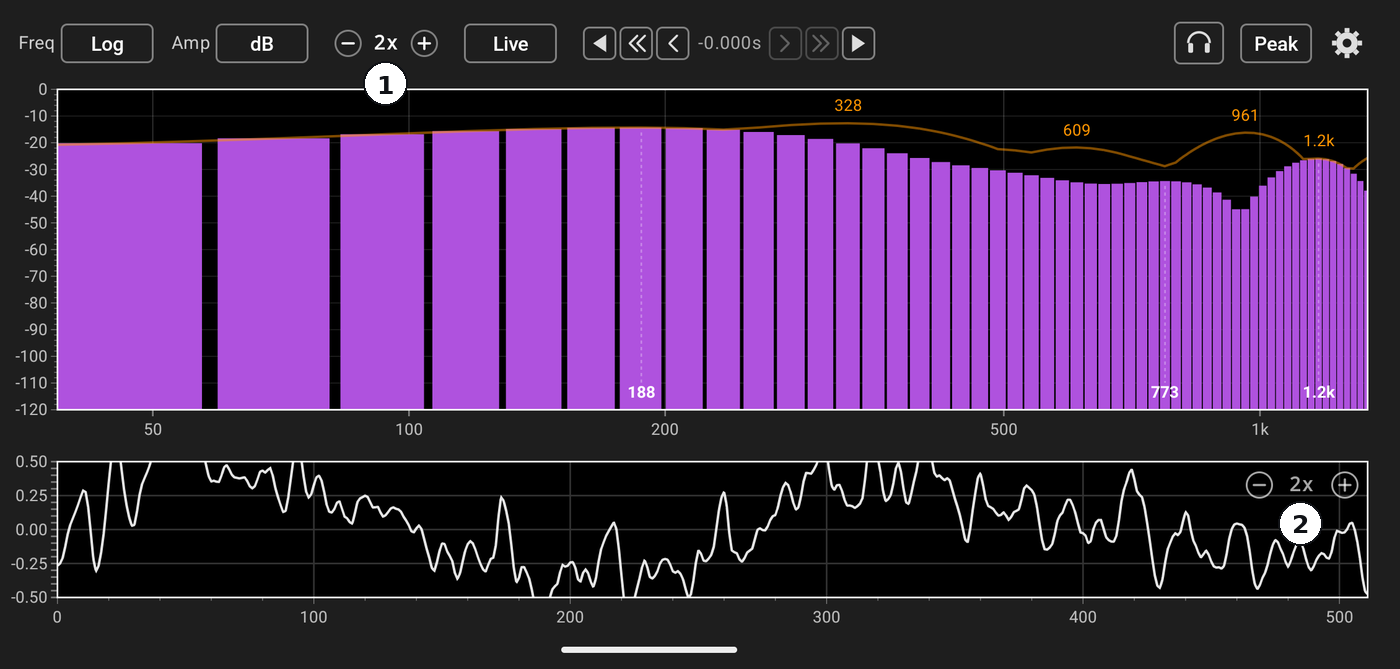Click the white 1.2k frequency marker
Screen dimensions: 1400x669
pos(1319,392)
